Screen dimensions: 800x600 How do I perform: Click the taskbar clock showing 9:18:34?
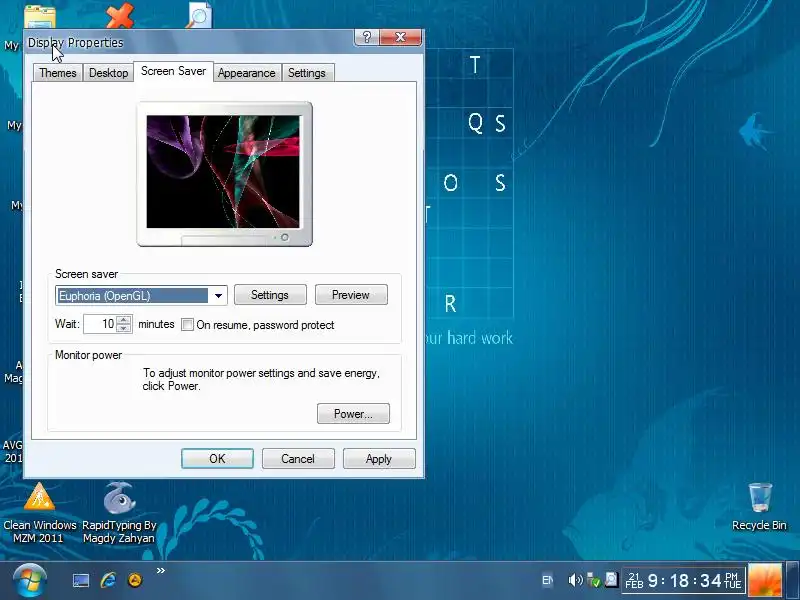tap(684, 580)
